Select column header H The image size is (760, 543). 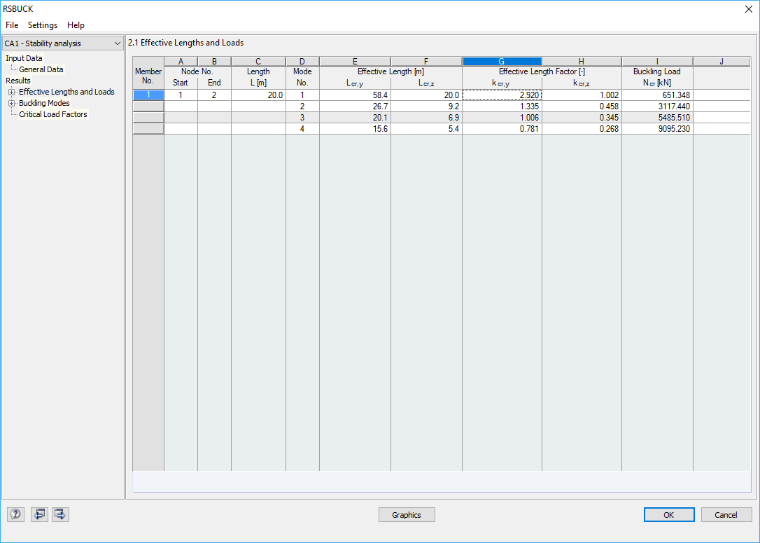[581, 61]
